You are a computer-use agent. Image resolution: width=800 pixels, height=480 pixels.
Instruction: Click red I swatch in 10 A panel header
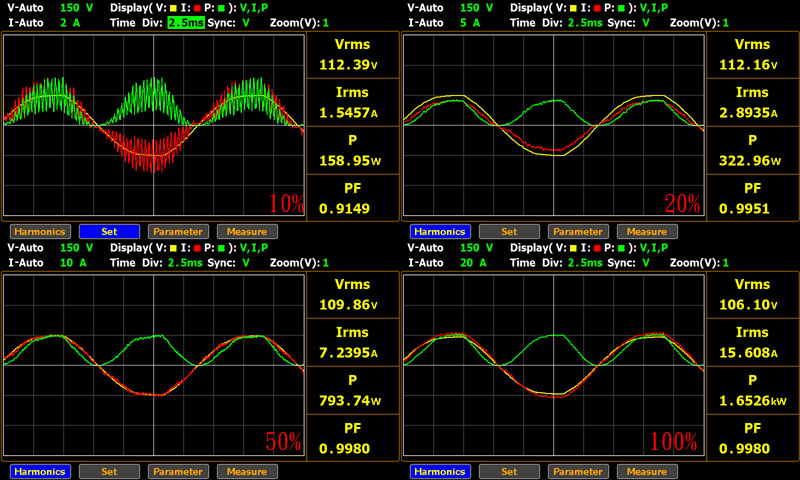pos(197,248)
